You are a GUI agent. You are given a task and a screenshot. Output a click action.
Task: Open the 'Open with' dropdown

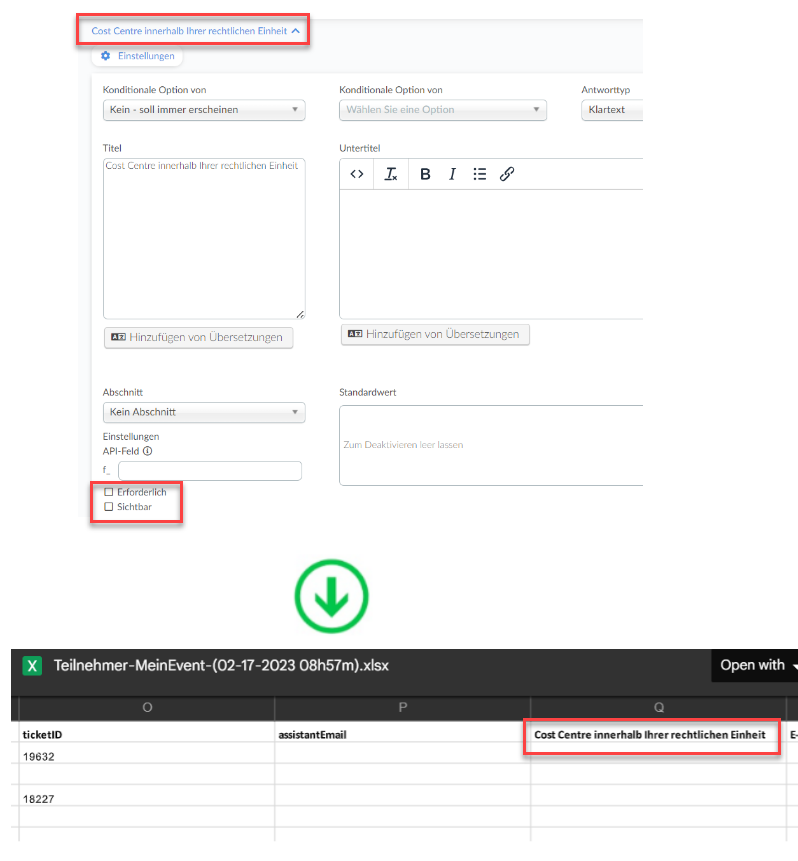(757, 666)
